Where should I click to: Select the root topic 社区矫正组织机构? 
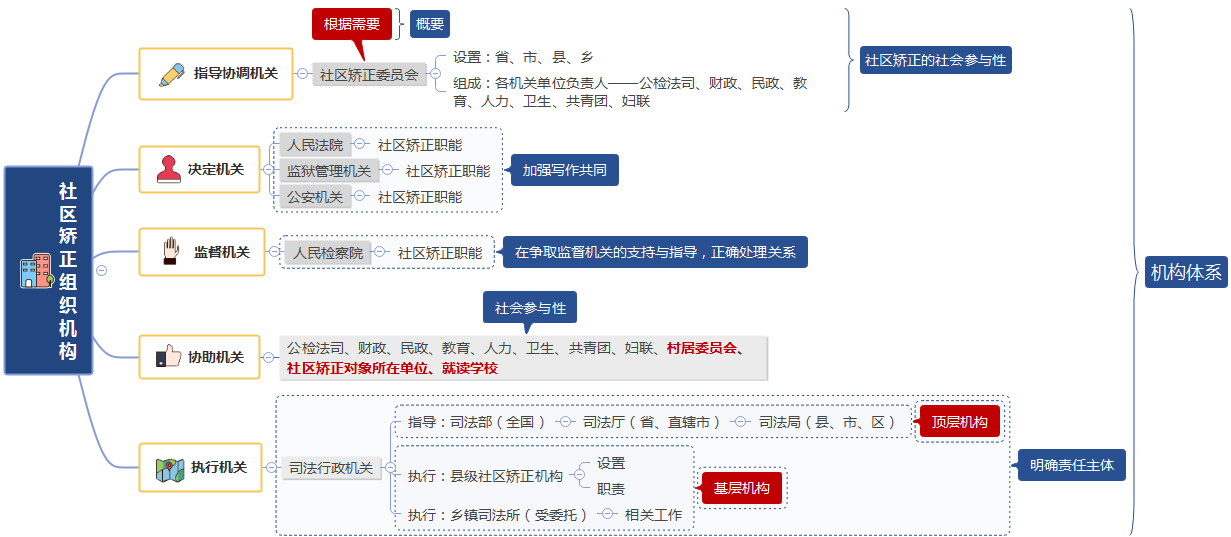pos(49,270)
